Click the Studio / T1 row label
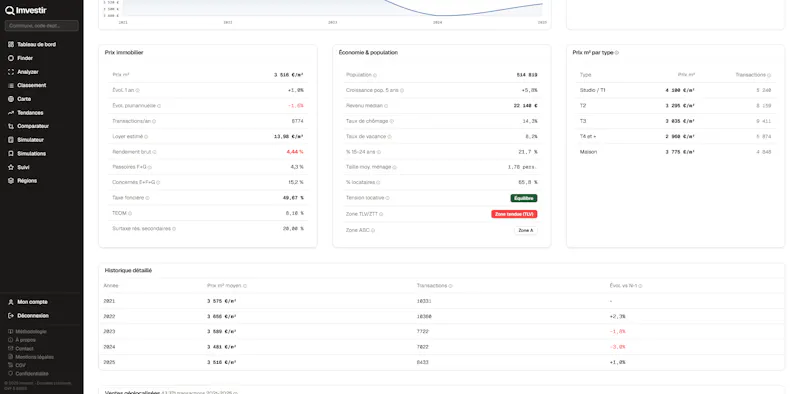Viewport: 800px width, 394px height. pyautogui.click(x=592, y=90)
